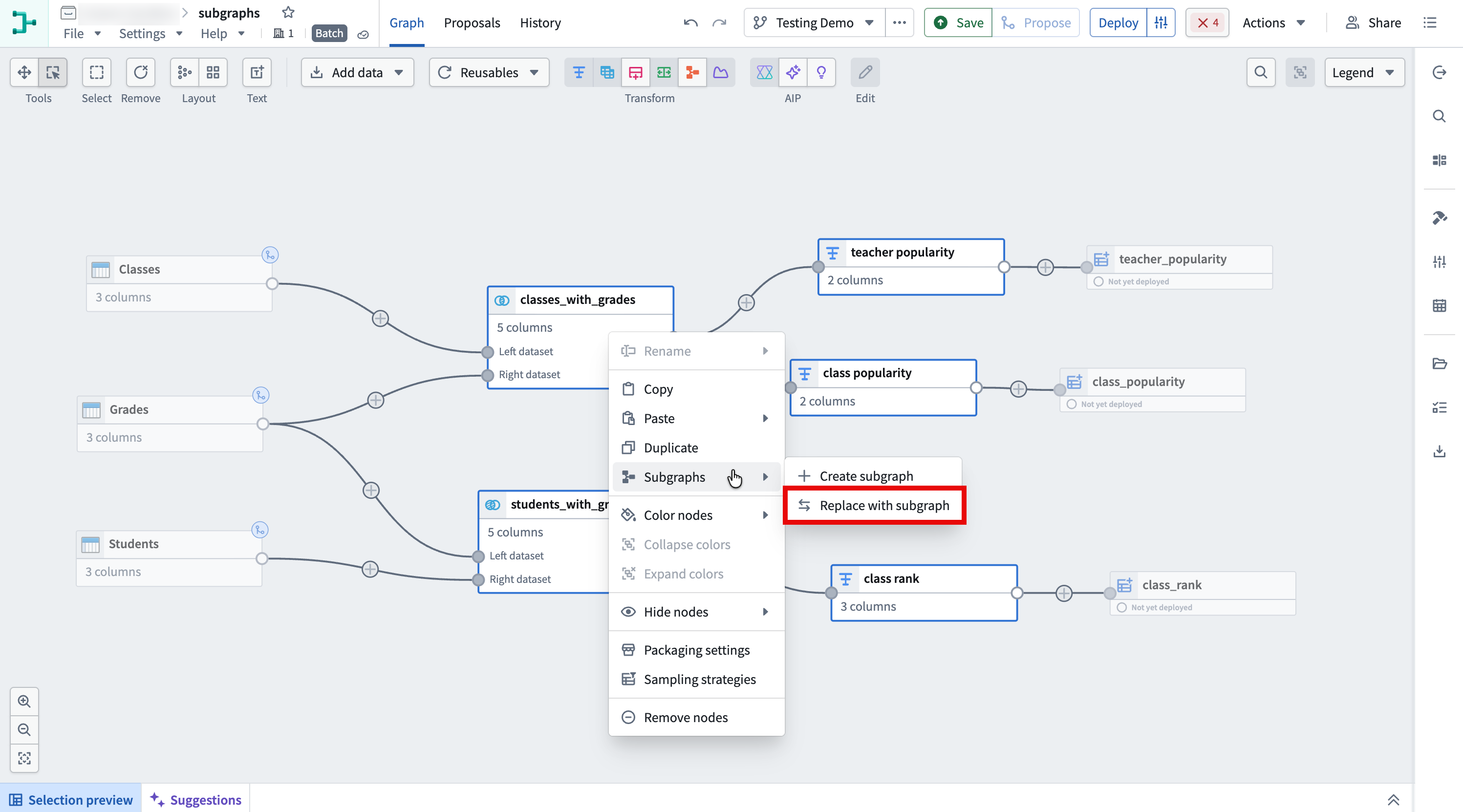Screen dimensions: 1463x812
Task: Switch to the Proposals tab
Action: pos(472,22)
